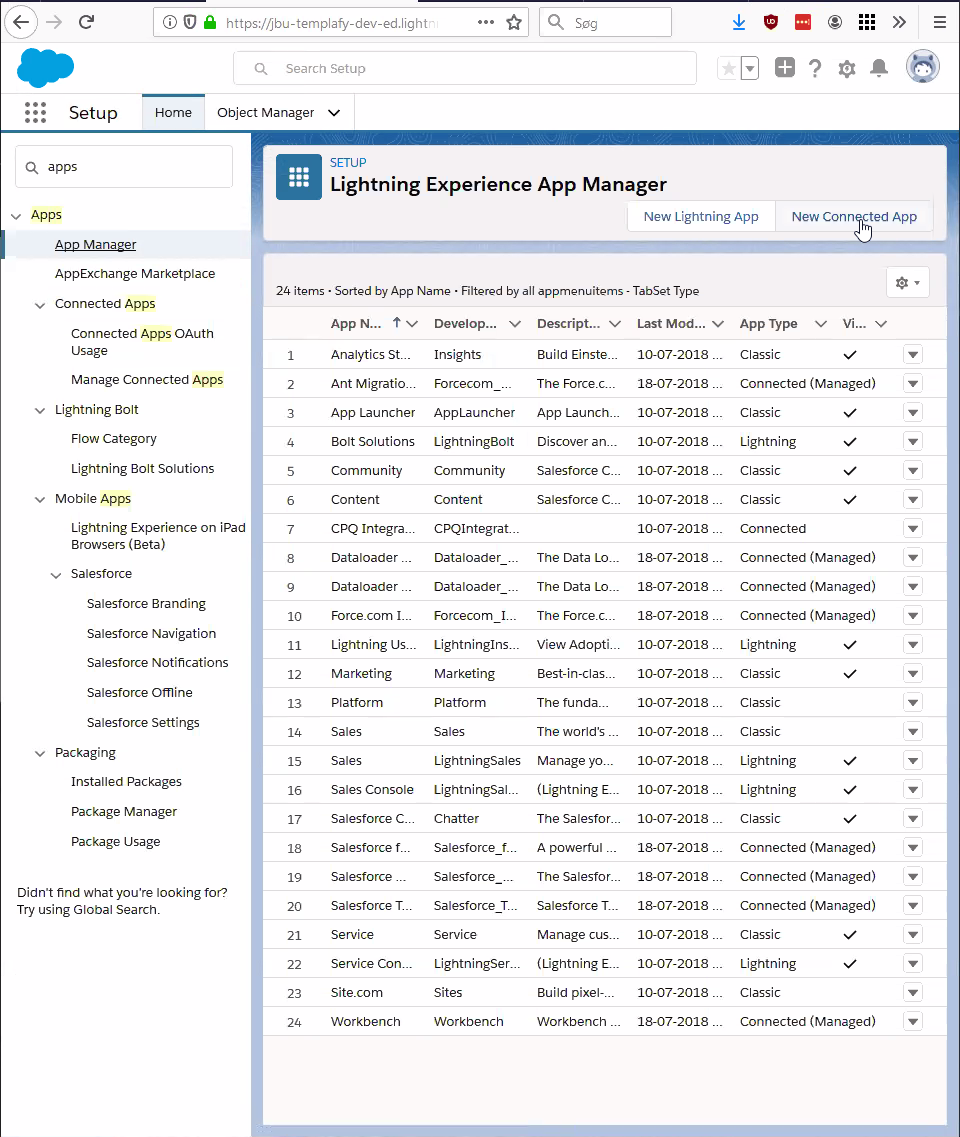The width and height of the screenshot is (960, 1137).
Task: Click the Marketing app name cell
Action: [x=361, y=674]
